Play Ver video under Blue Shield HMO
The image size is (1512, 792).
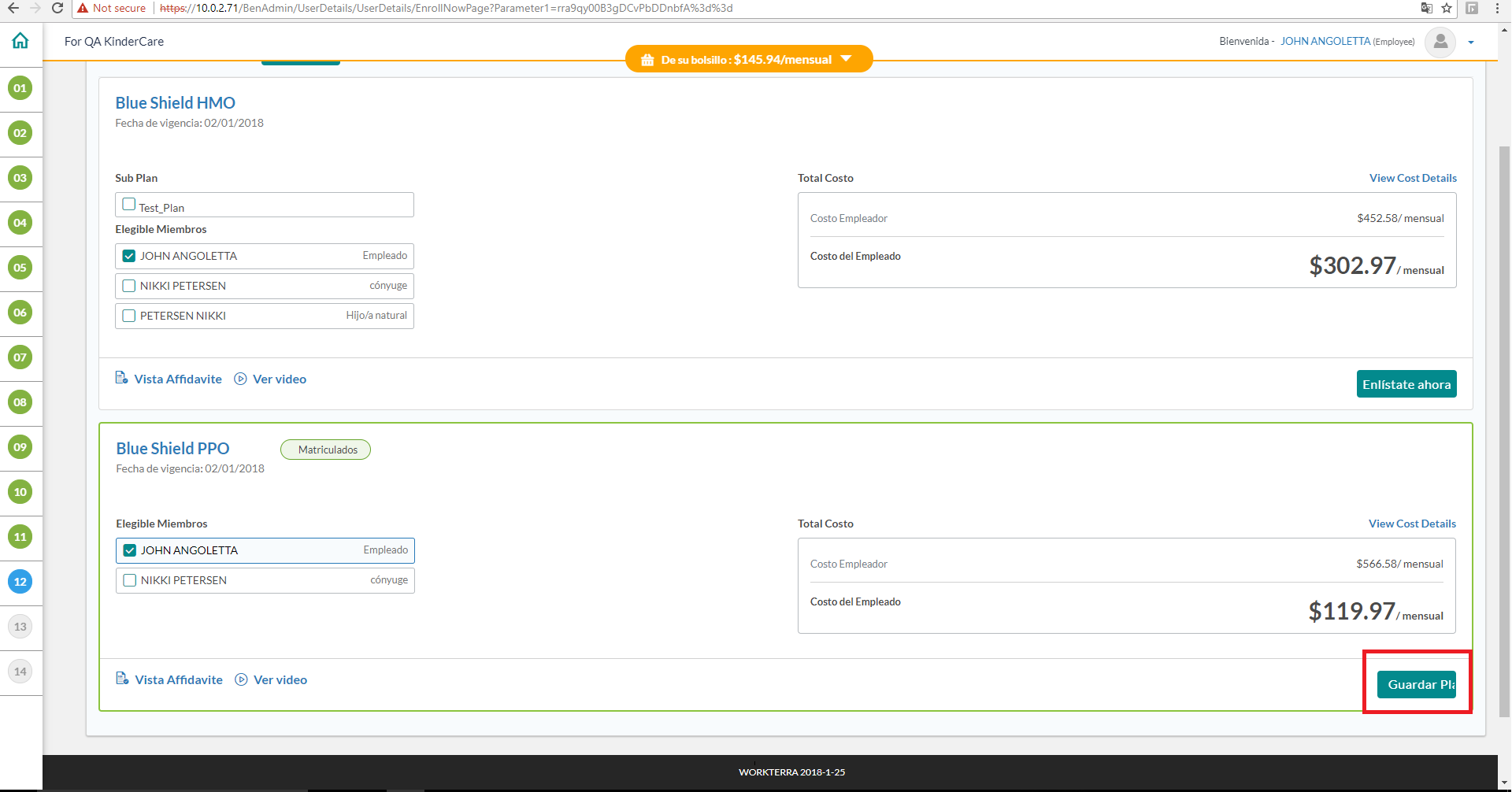(271, 379)
